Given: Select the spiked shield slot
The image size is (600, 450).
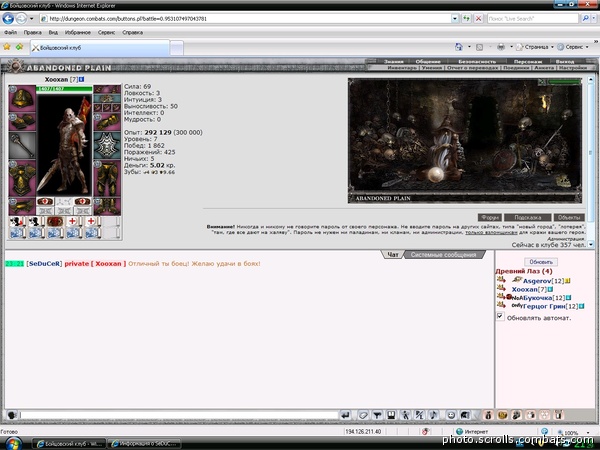Looking at the screenshot, I should (107, 145).
